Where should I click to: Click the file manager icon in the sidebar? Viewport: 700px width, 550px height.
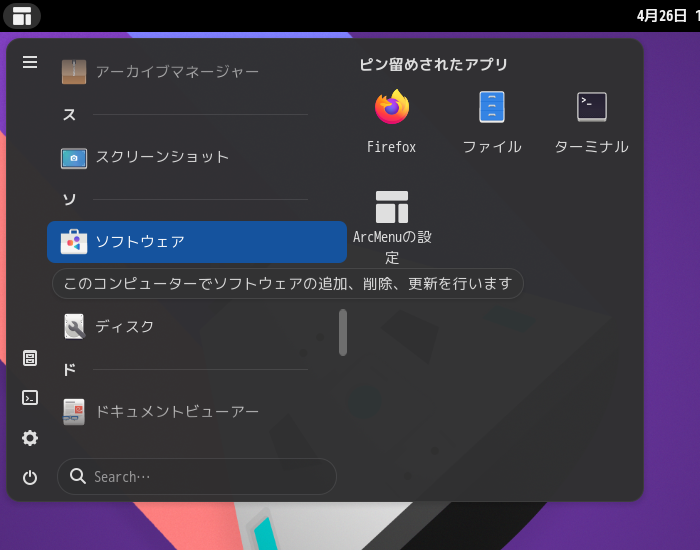click(x=30, y=358)
